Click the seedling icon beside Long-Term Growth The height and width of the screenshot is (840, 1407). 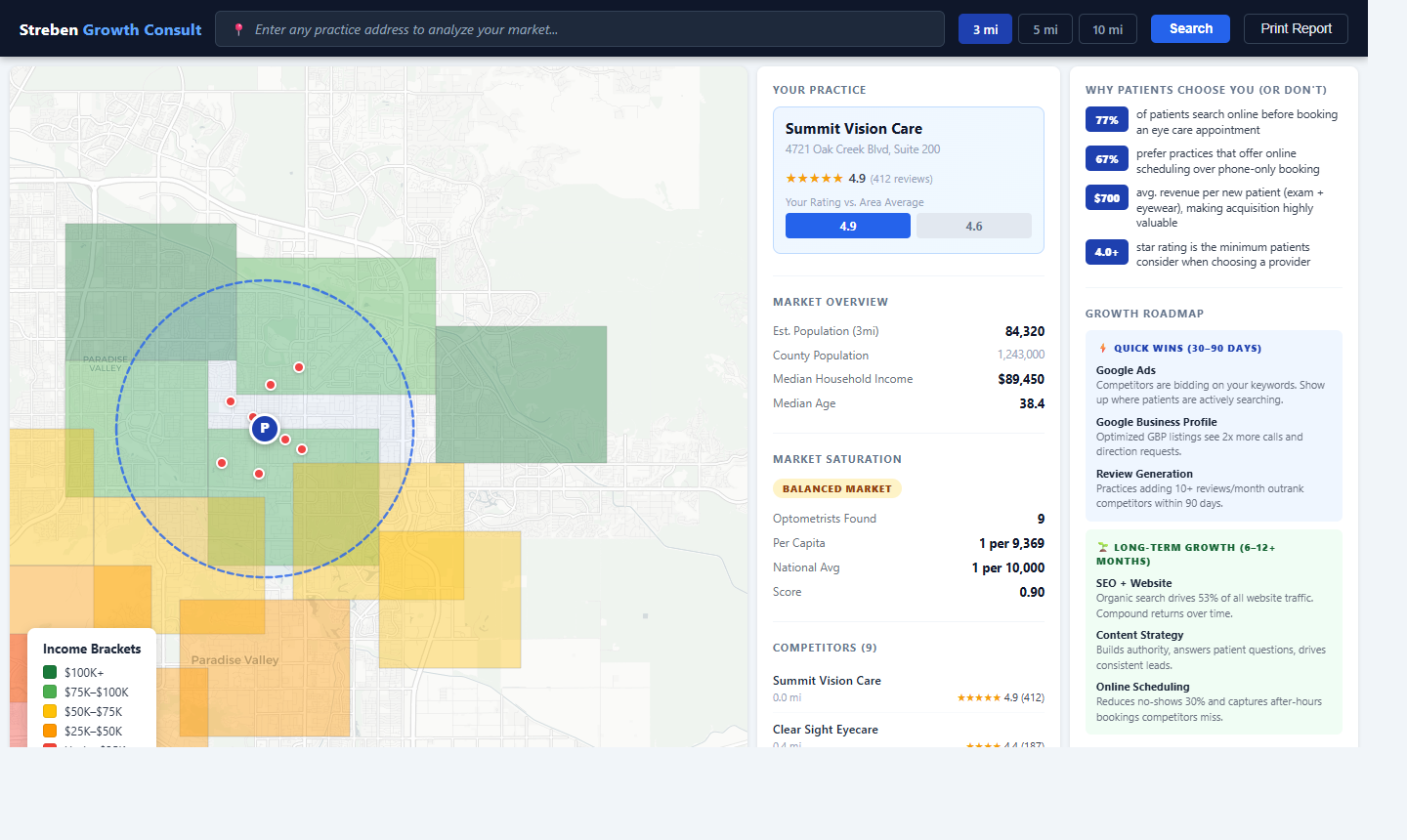pyautogui.click(x=1102, y=548)
